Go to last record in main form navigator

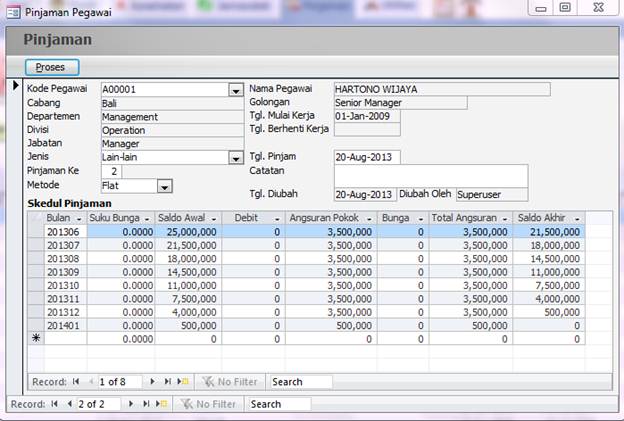tap(146, 404)
